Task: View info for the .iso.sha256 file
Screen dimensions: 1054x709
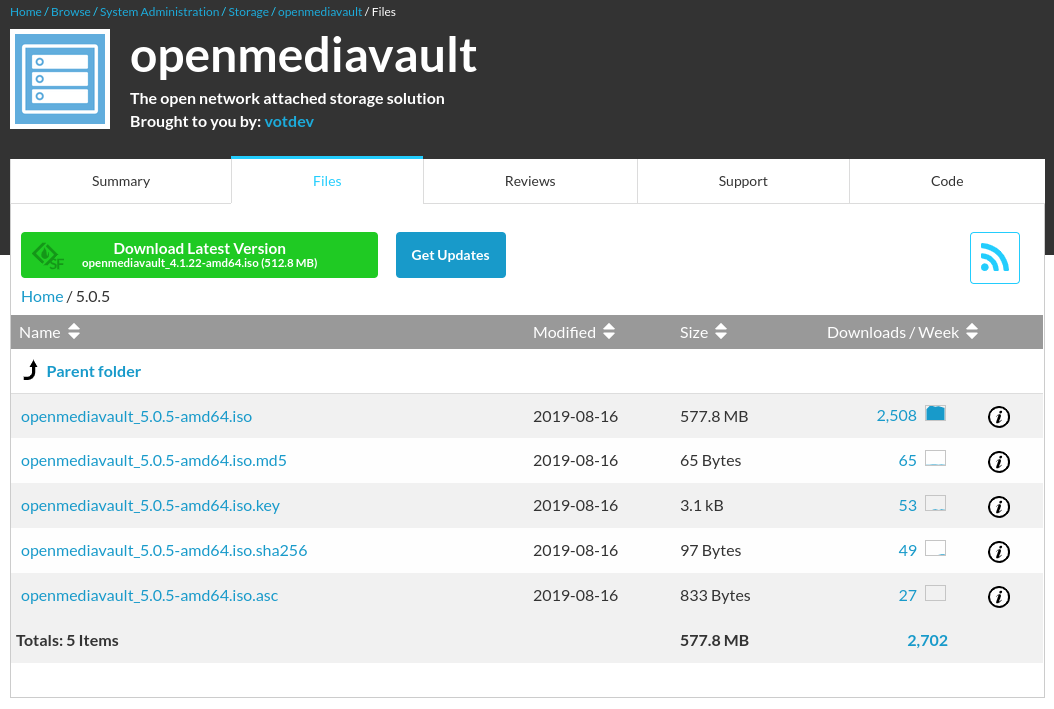Action: pyautogui.click(x=998, y=552)
